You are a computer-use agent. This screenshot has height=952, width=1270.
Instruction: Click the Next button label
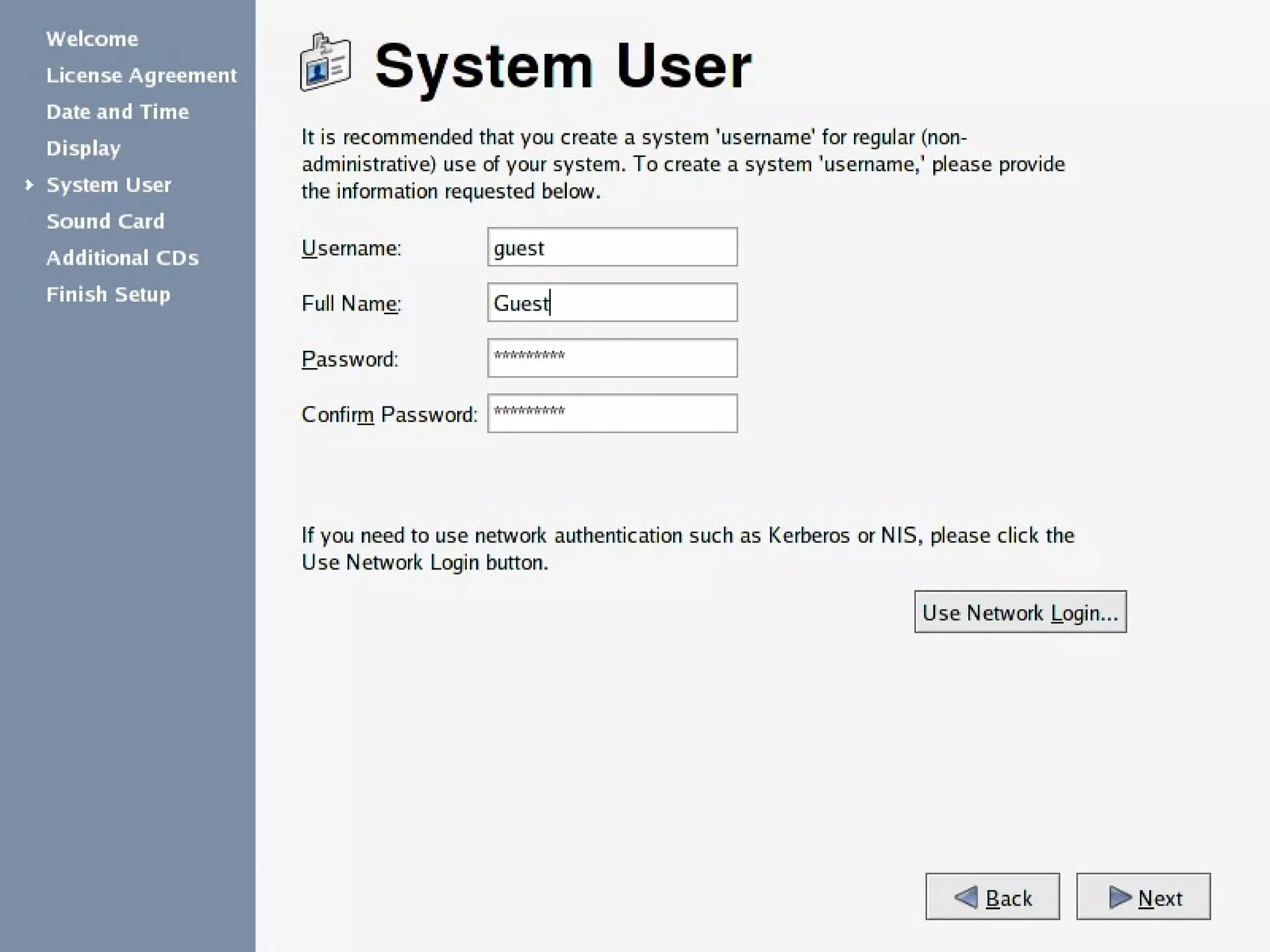tap(1160, 898)
